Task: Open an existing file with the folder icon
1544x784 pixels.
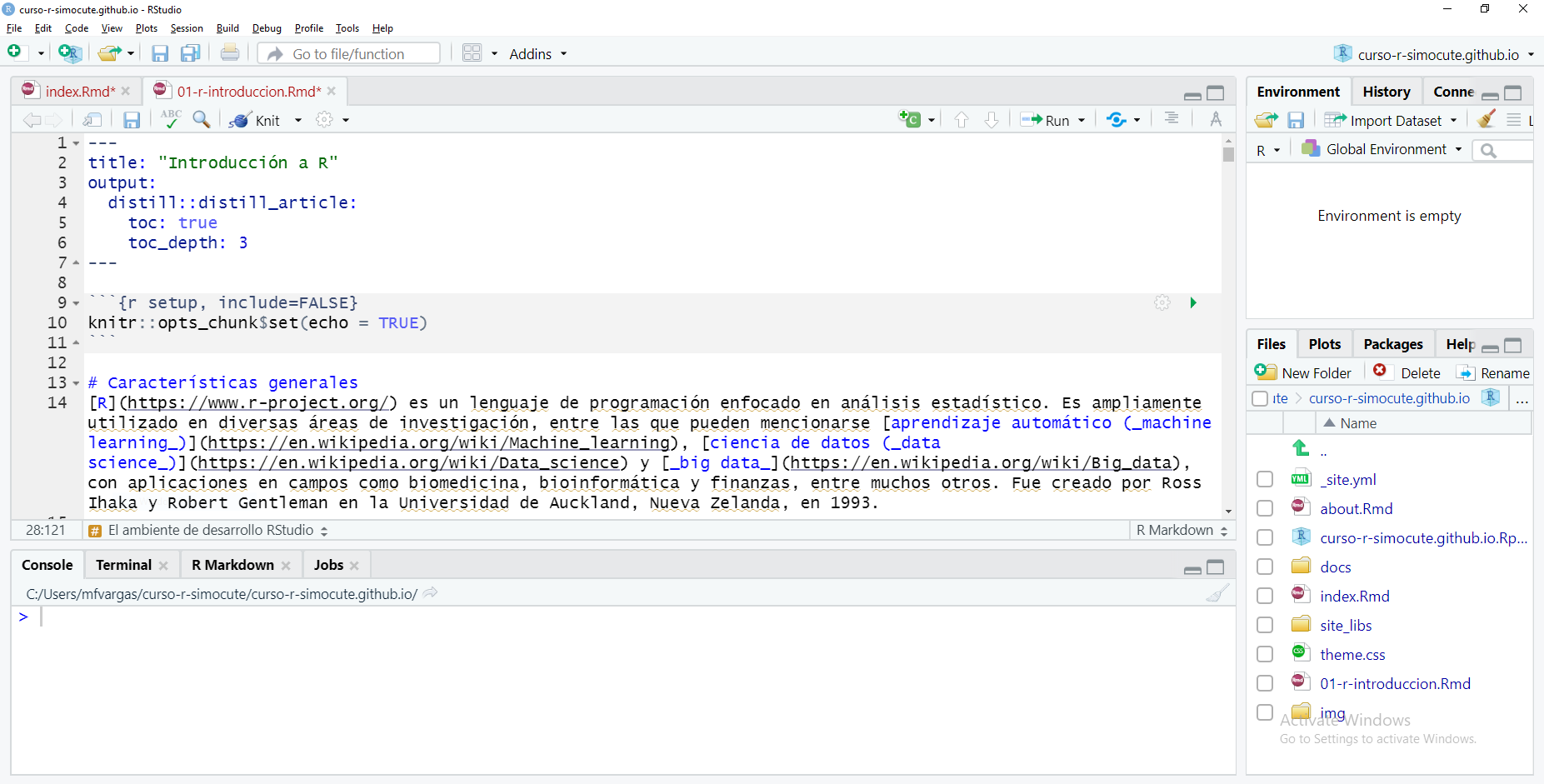Action: click(108, 53)
